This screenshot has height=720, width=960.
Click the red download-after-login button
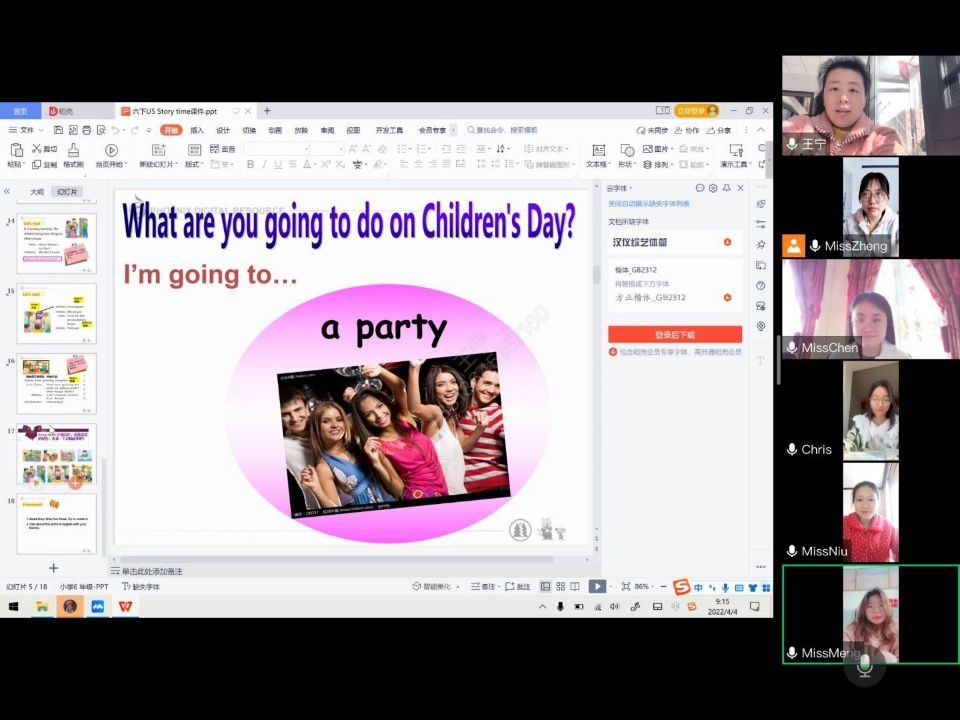[x=675, y=334]
